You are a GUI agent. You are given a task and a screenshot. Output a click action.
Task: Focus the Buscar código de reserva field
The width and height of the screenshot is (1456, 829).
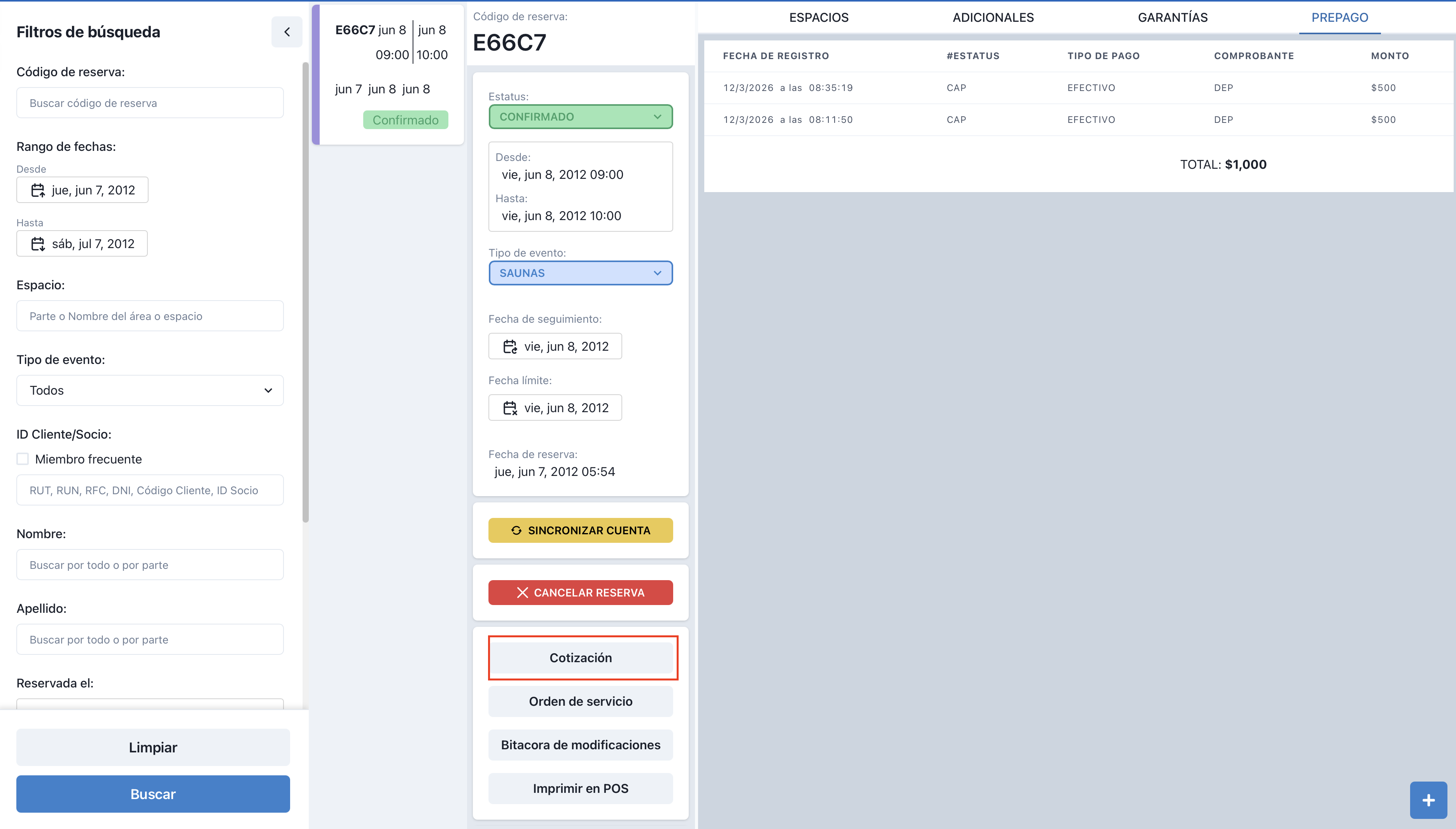click(x=150, y=103)
